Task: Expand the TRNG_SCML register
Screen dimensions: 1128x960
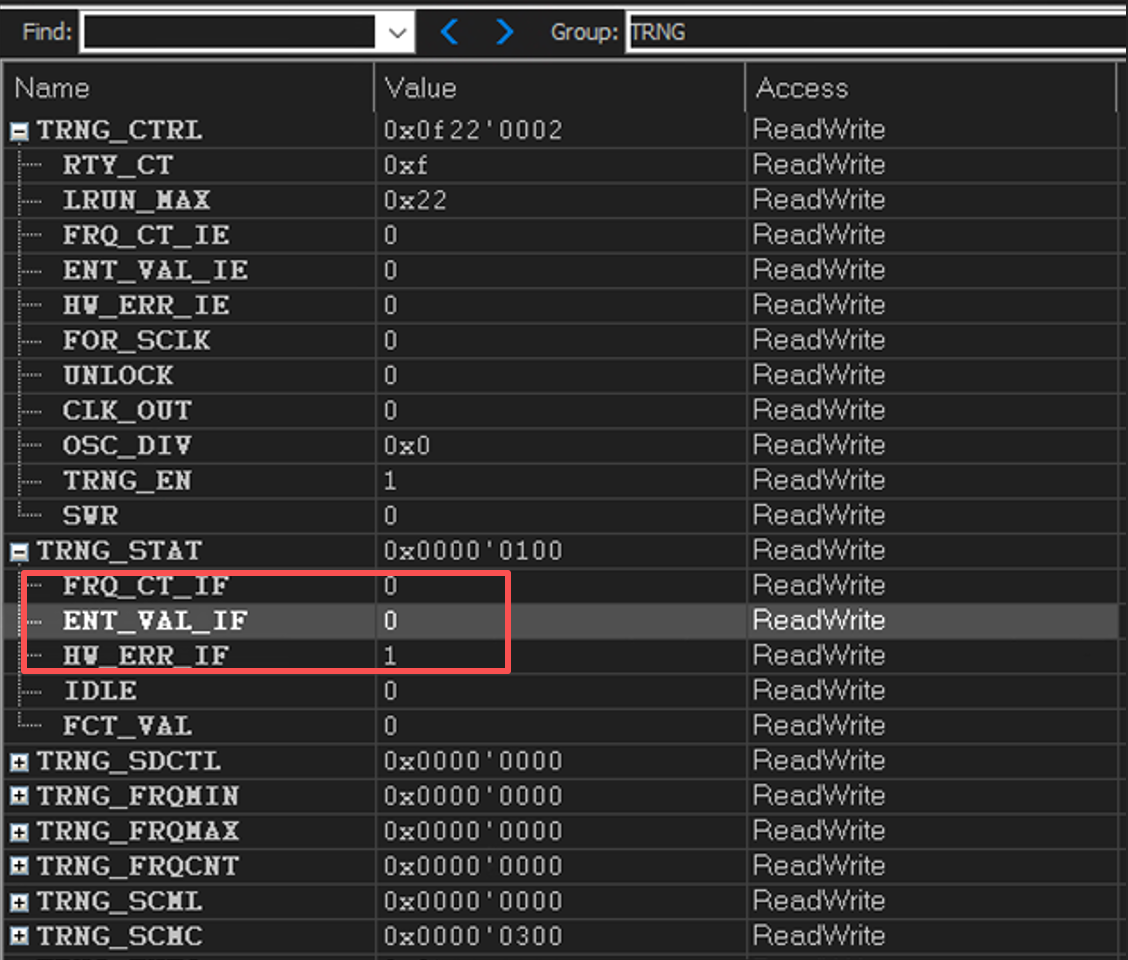Action: click(19, 902)
